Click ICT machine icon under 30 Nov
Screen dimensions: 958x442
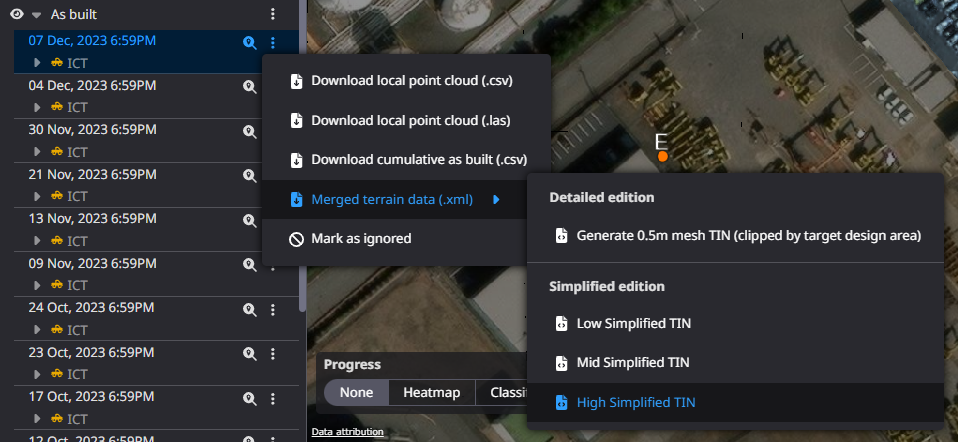point(57,152)
